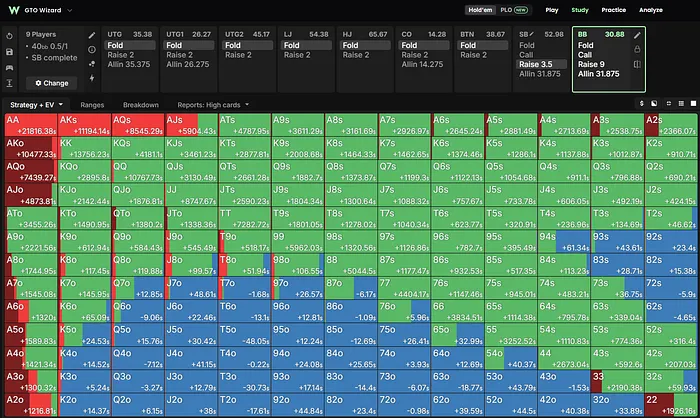The image size is (700, 418).
Task: Click the nodes icon beside SB complete
Action: [x=92, y=64]
